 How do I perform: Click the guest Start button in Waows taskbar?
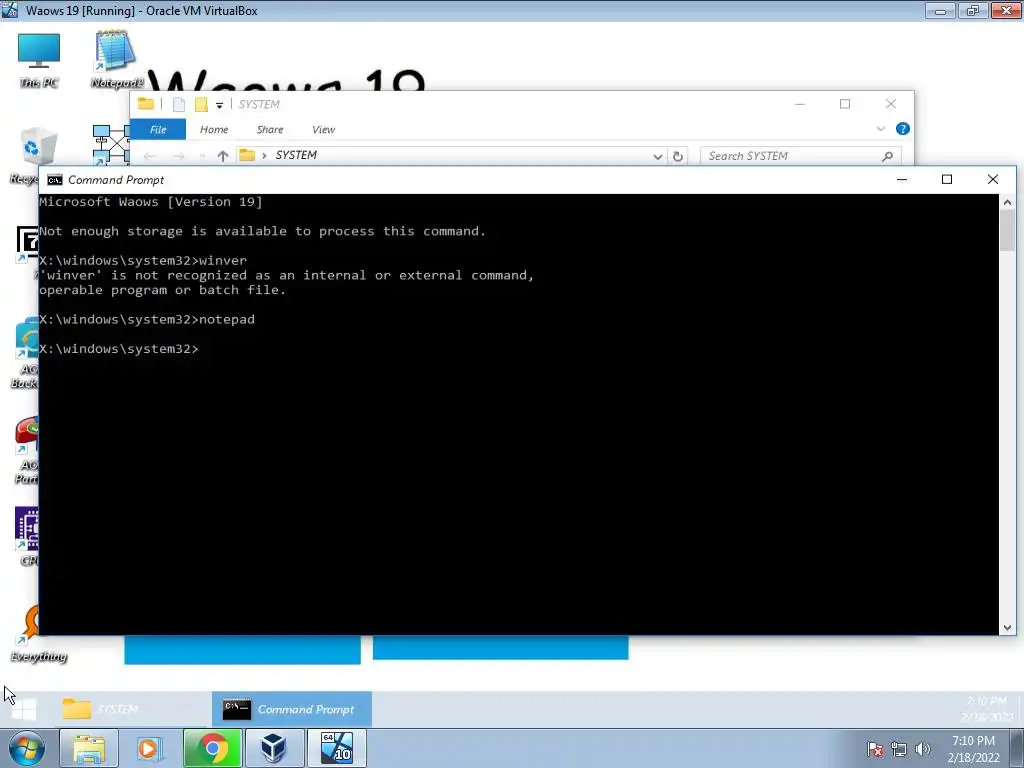(24, 709)
